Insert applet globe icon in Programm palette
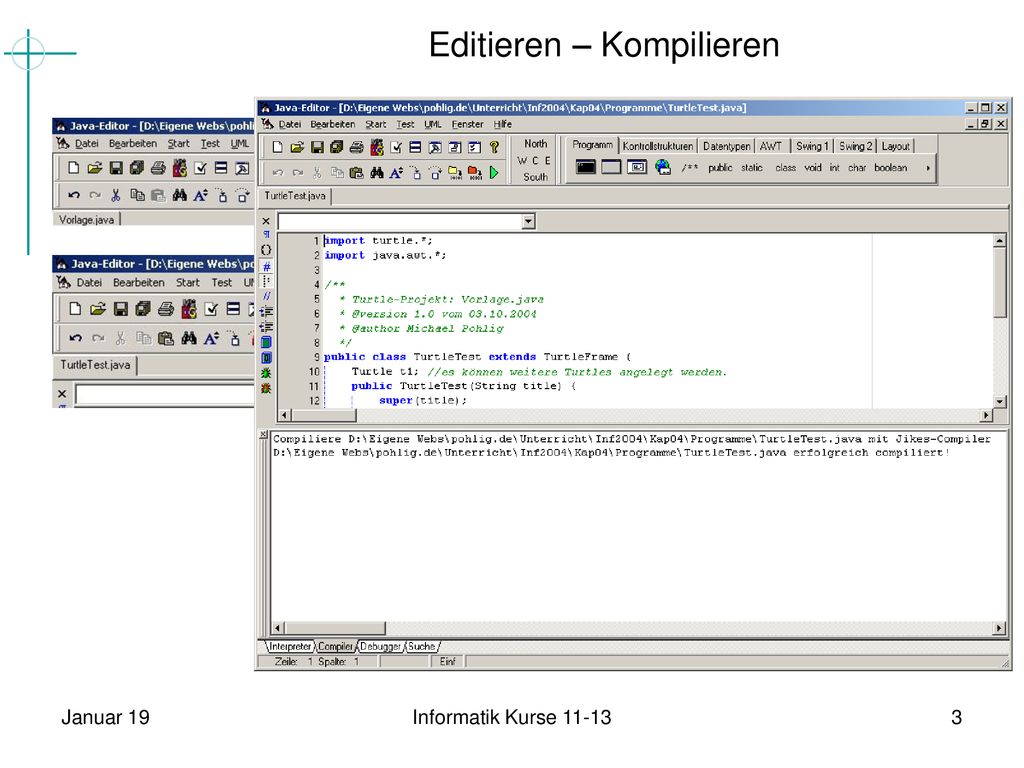This screenshot has width=1024, height=768. [x=663, y=167]
